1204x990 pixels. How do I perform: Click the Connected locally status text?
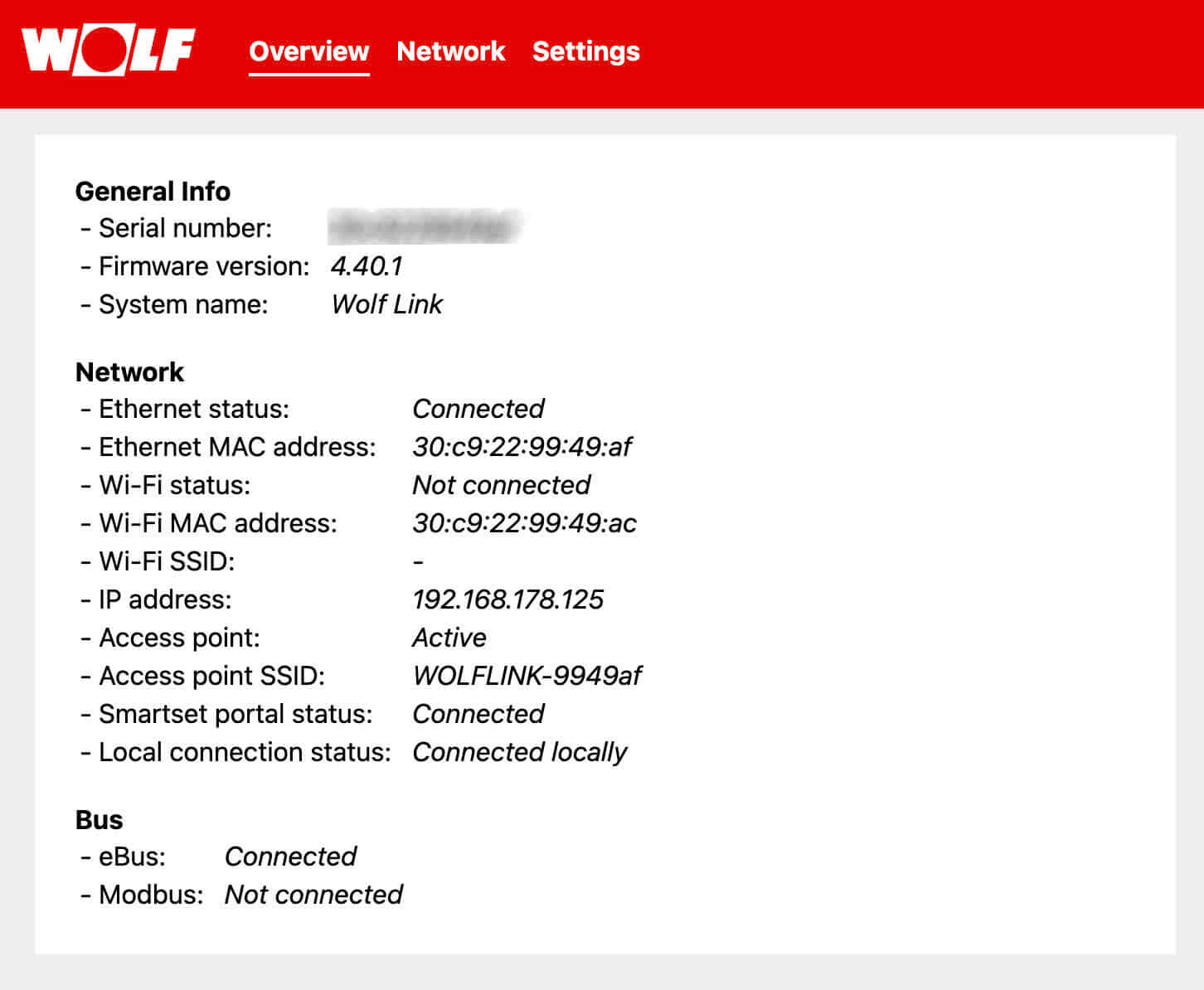coord(519,752)
